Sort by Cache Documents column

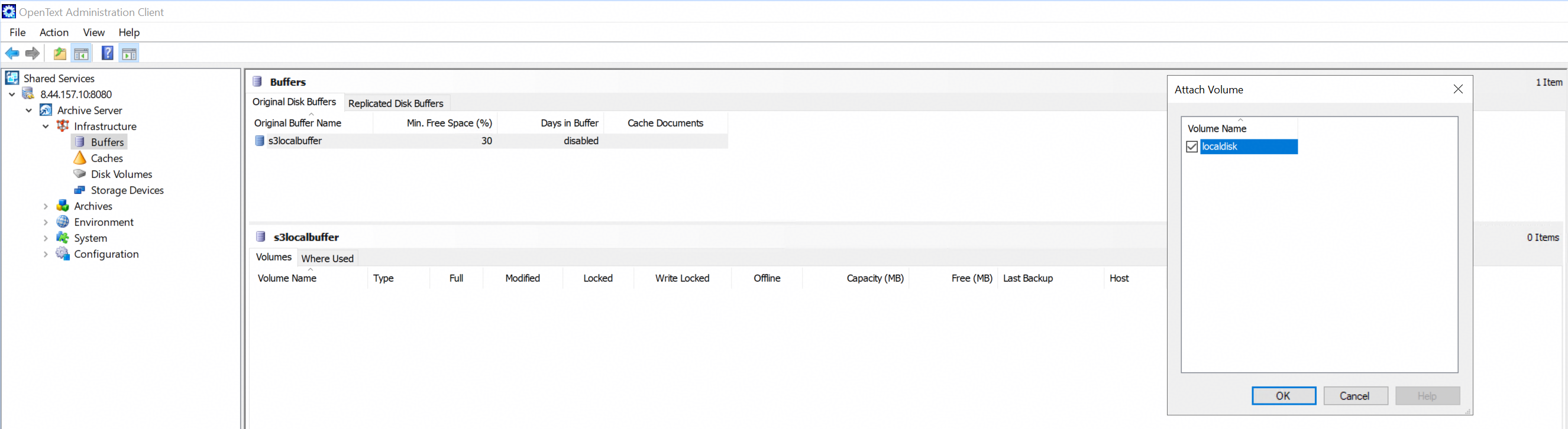pyautogui.click(x=665, y=123)
